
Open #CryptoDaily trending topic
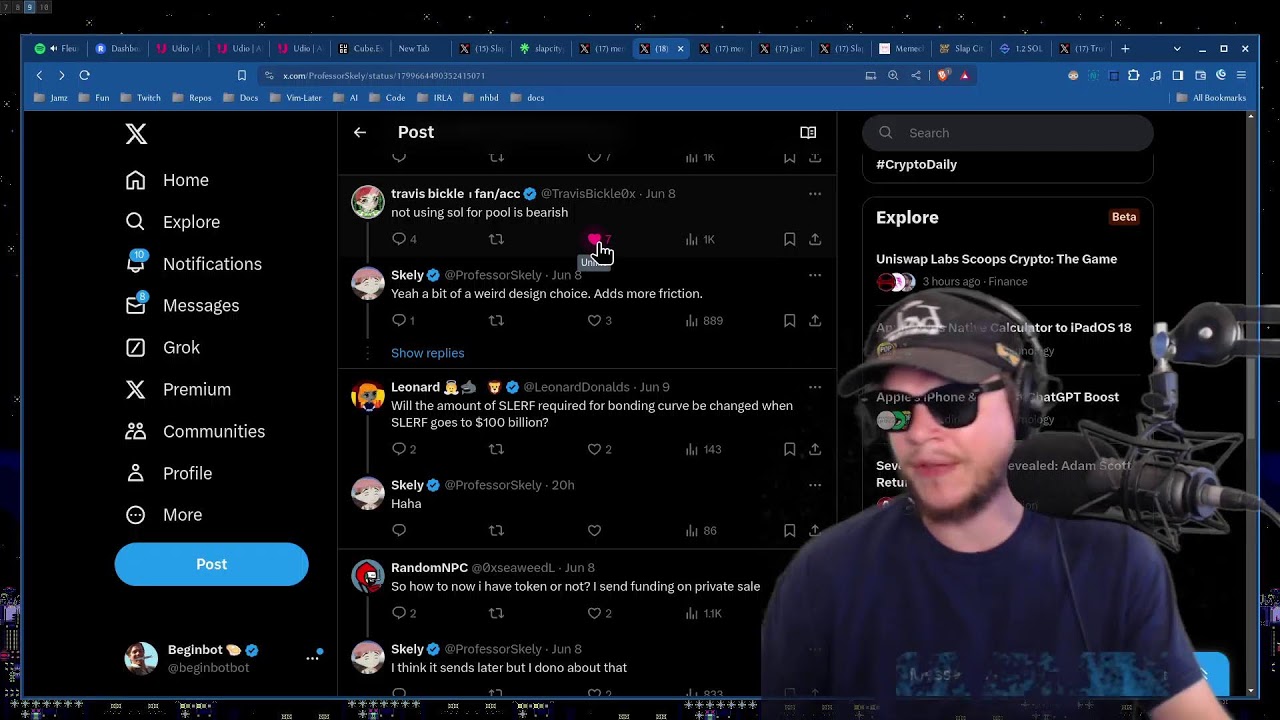coord(916,164)
